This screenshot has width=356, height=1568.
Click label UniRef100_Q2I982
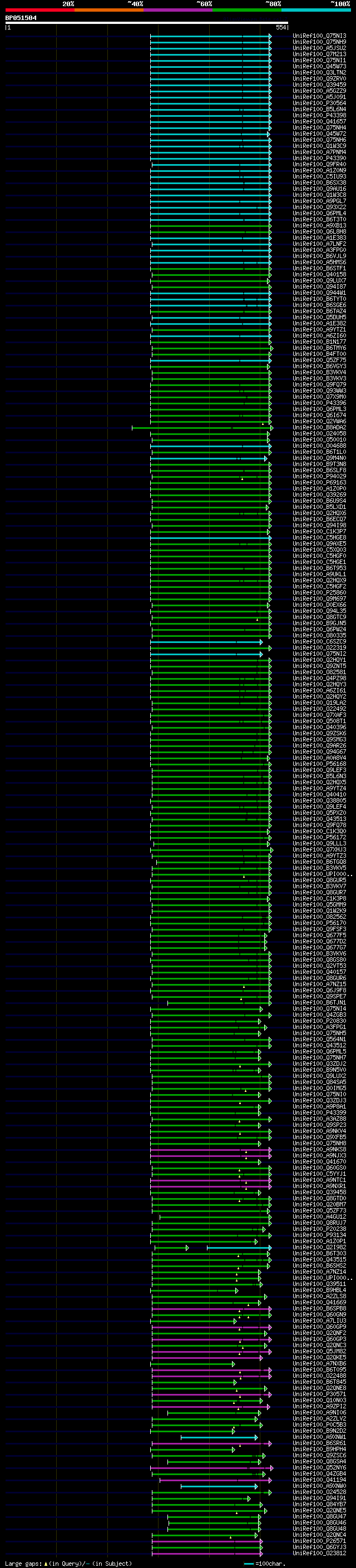(x=319, y=1247)
